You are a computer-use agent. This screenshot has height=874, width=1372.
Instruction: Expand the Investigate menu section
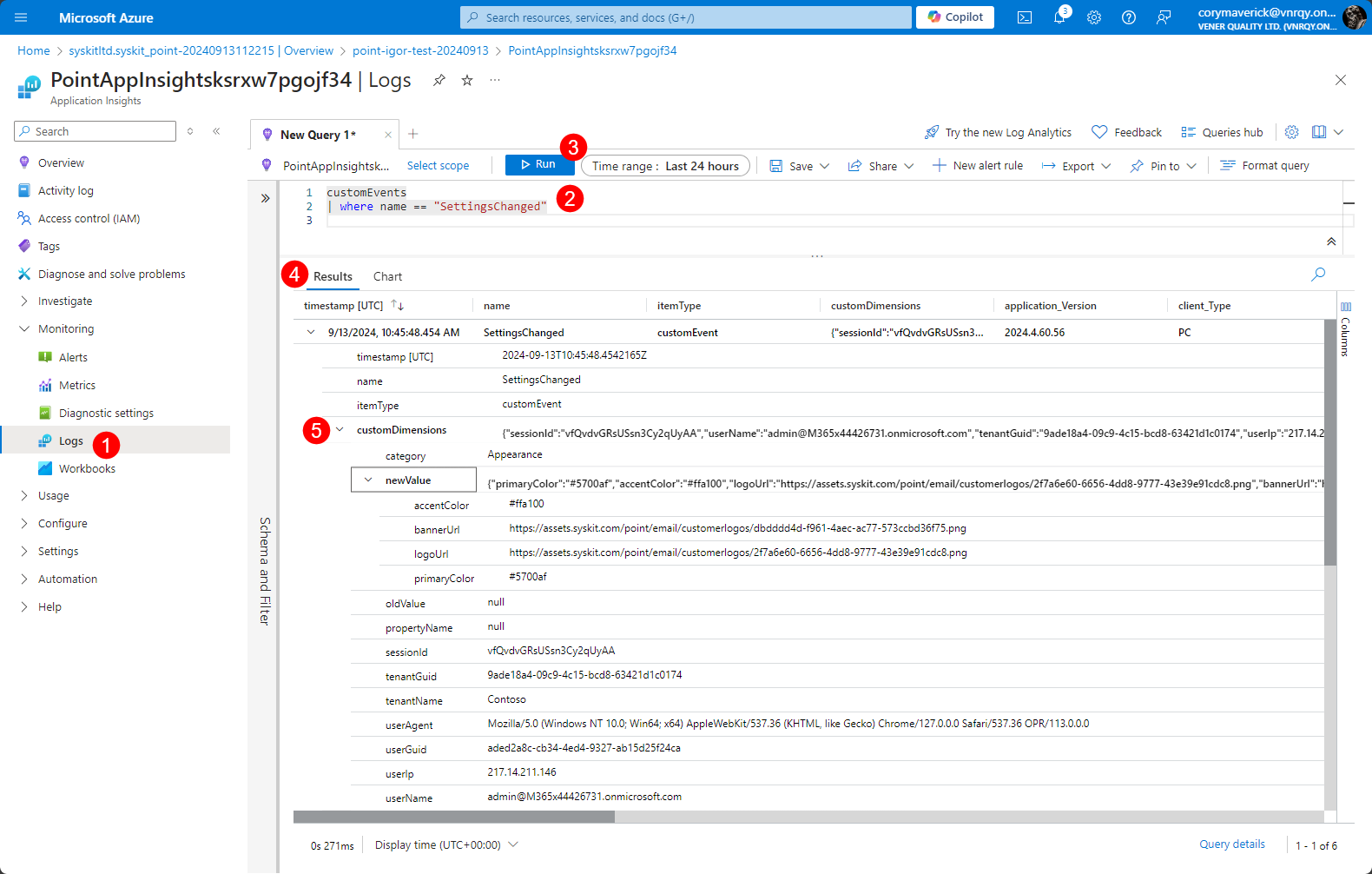pyautogui.click(x=65, y=301)
